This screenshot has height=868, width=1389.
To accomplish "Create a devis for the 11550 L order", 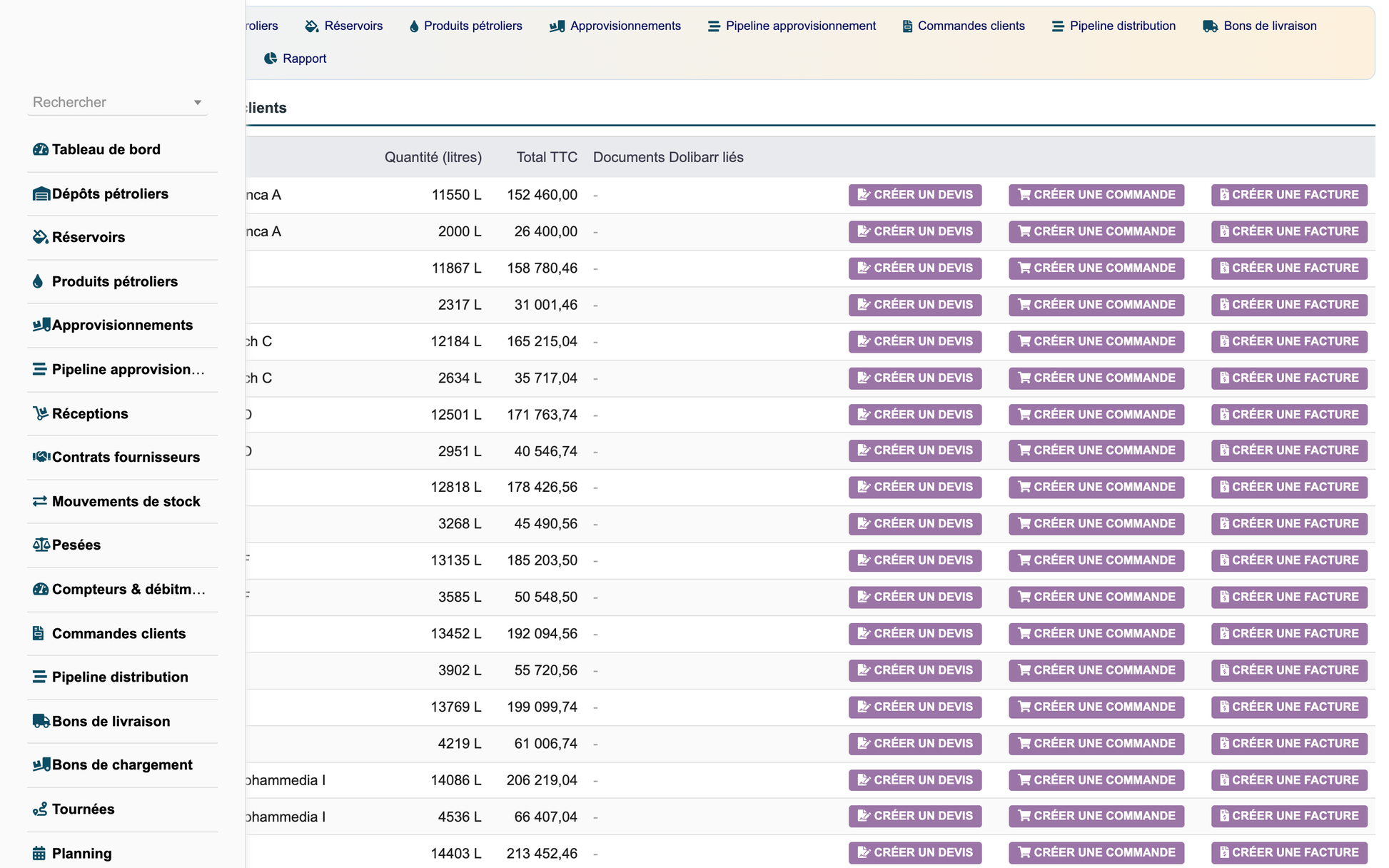I will coord(915,195).
